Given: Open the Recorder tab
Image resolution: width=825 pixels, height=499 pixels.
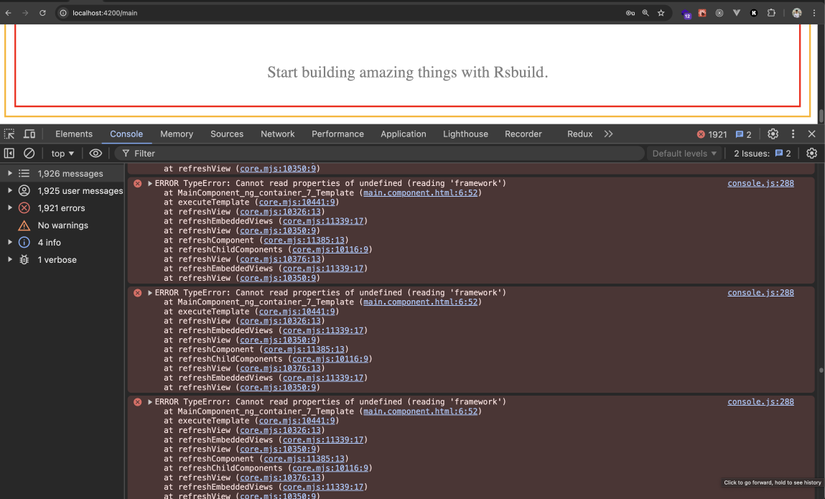Looking at the screenshot, I should tap(524, 134).
